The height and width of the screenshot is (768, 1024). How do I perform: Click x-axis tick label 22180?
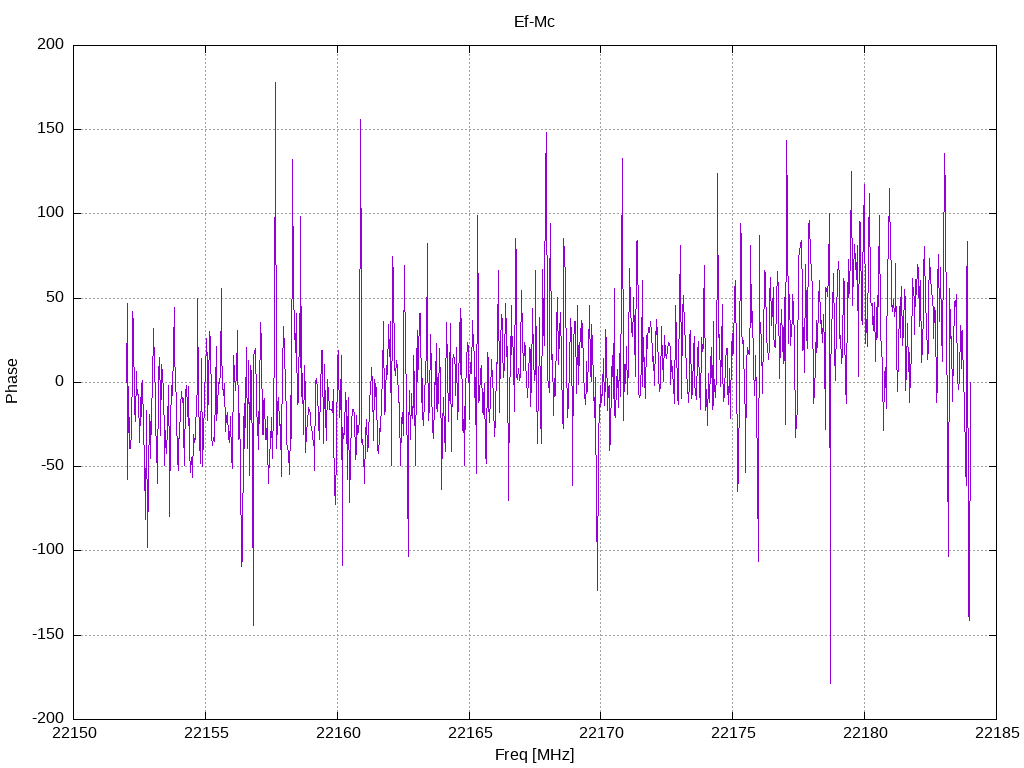865,733
